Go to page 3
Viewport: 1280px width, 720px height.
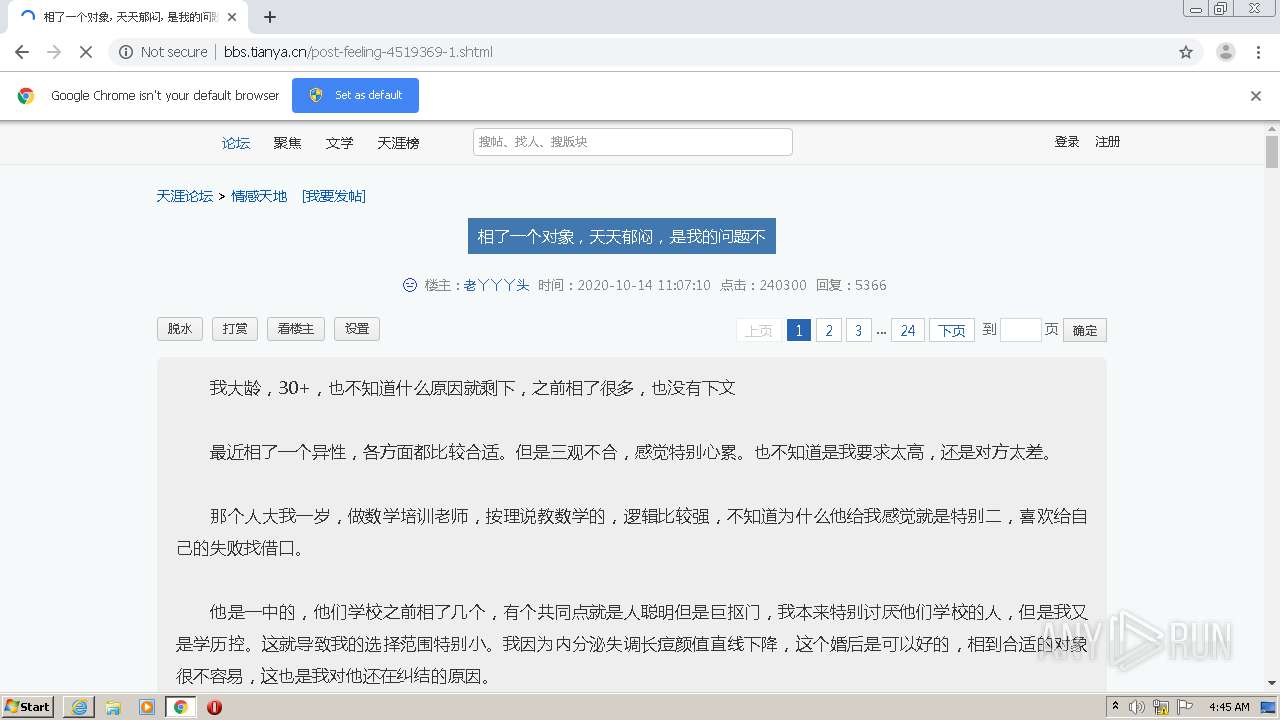click(x=858, y=330)
